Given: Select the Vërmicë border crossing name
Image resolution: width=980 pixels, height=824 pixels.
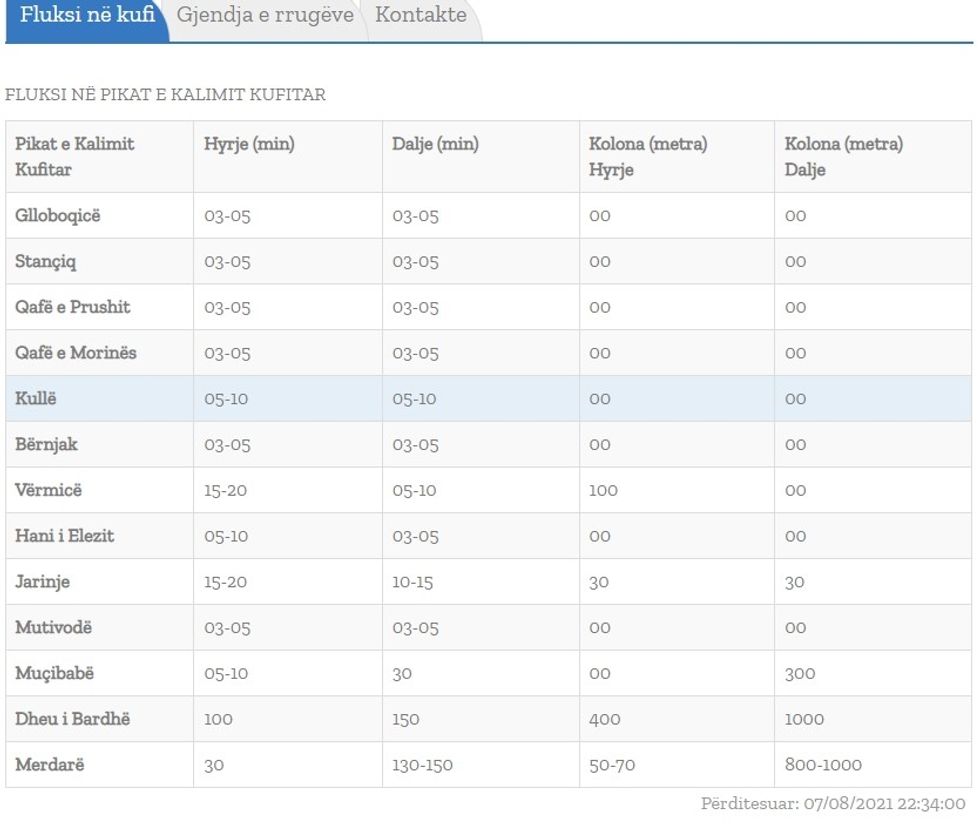Looking at the screenshot, I should click(49, 490).
